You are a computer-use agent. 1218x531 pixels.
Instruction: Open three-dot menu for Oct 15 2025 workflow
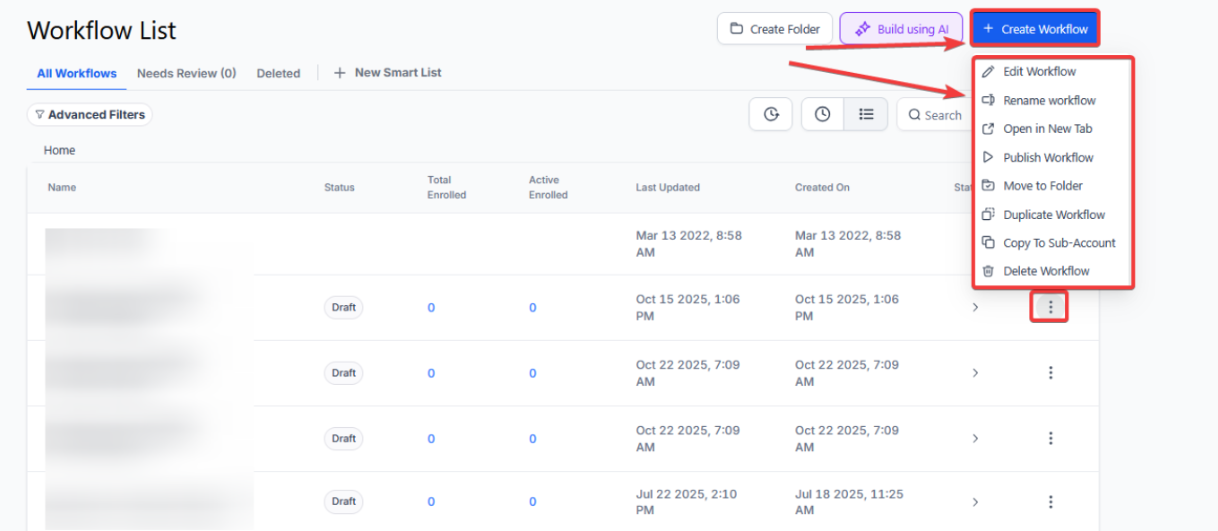[x=1050, y=308]
